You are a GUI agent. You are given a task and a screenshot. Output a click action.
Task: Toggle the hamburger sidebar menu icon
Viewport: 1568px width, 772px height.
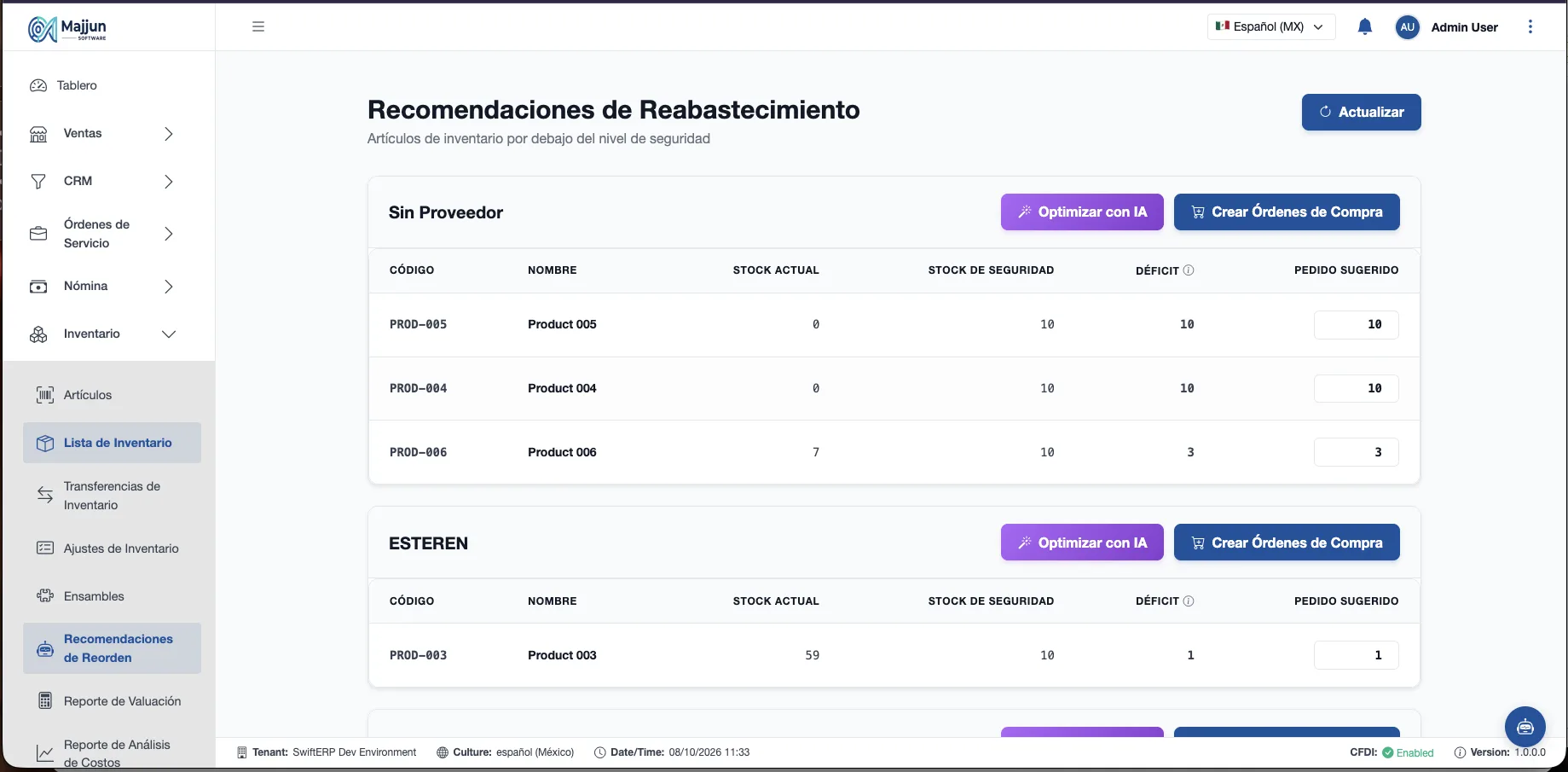click(258, 26)
